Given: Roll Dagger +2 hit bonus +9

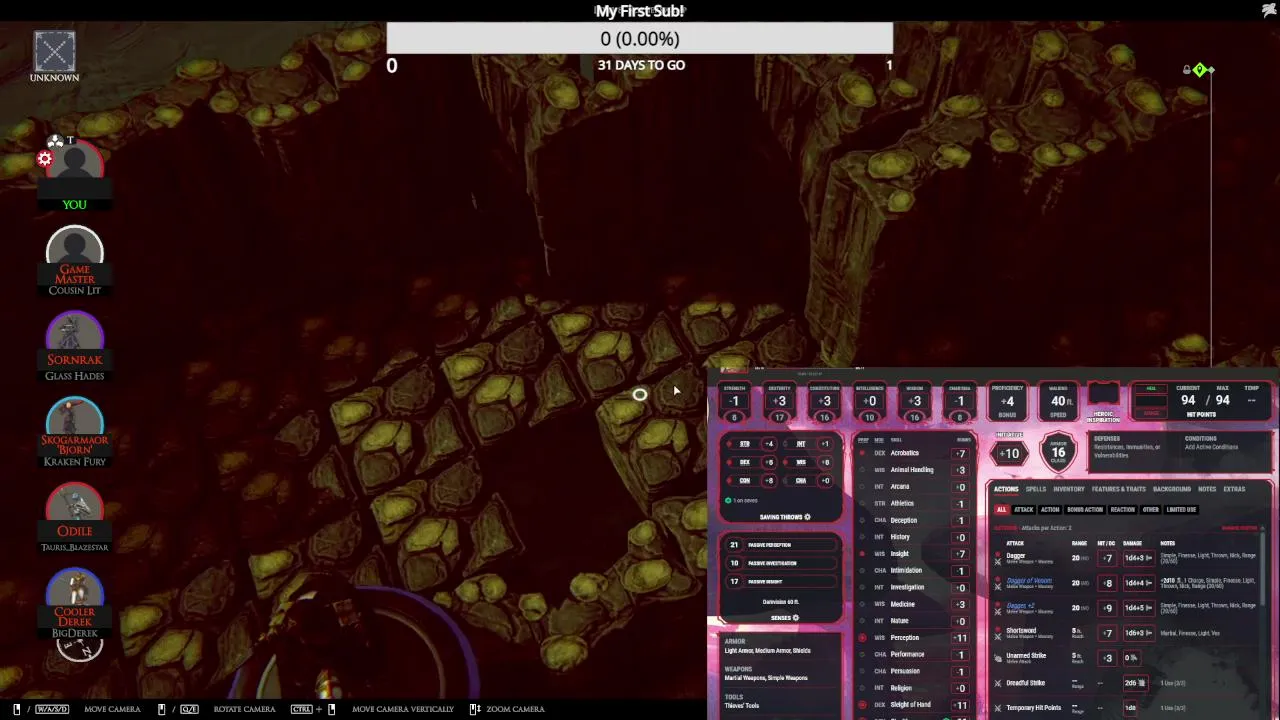Looking at the screenshot, I should [1107, 608].
